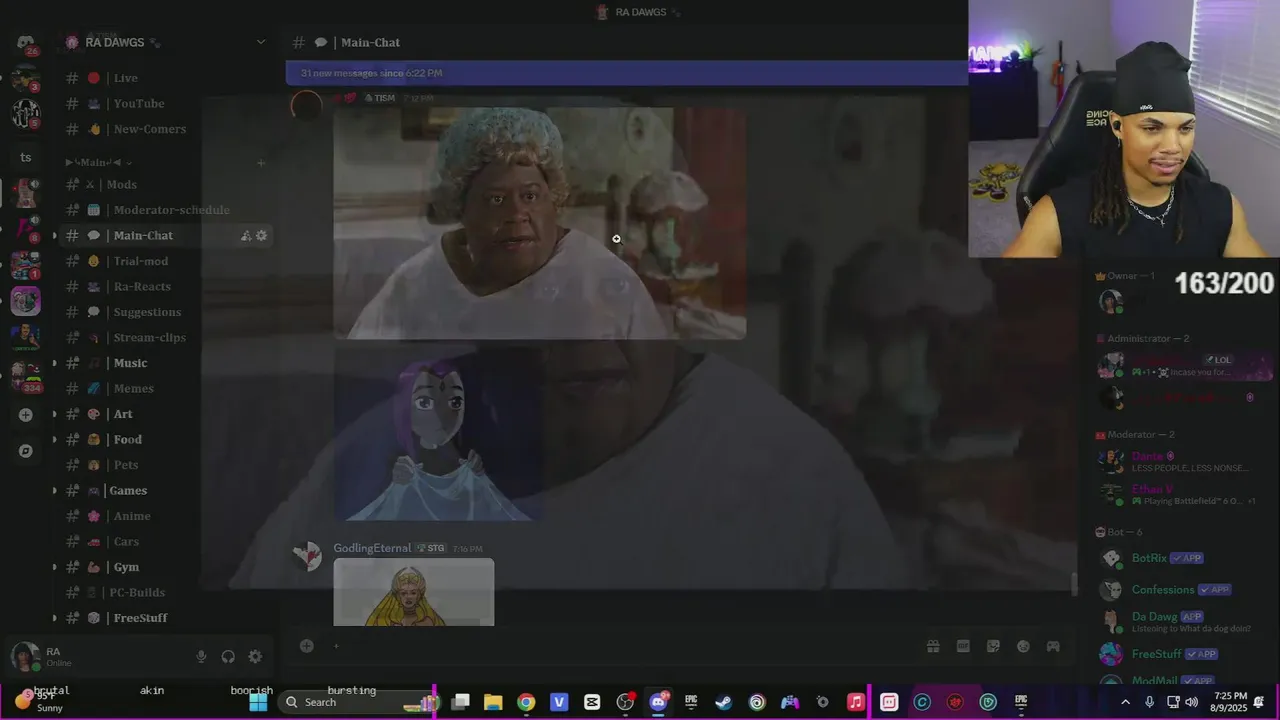Open Apple Music from taskbar
Viewport: 1280px width, 720px height.
tap(855, 702)
